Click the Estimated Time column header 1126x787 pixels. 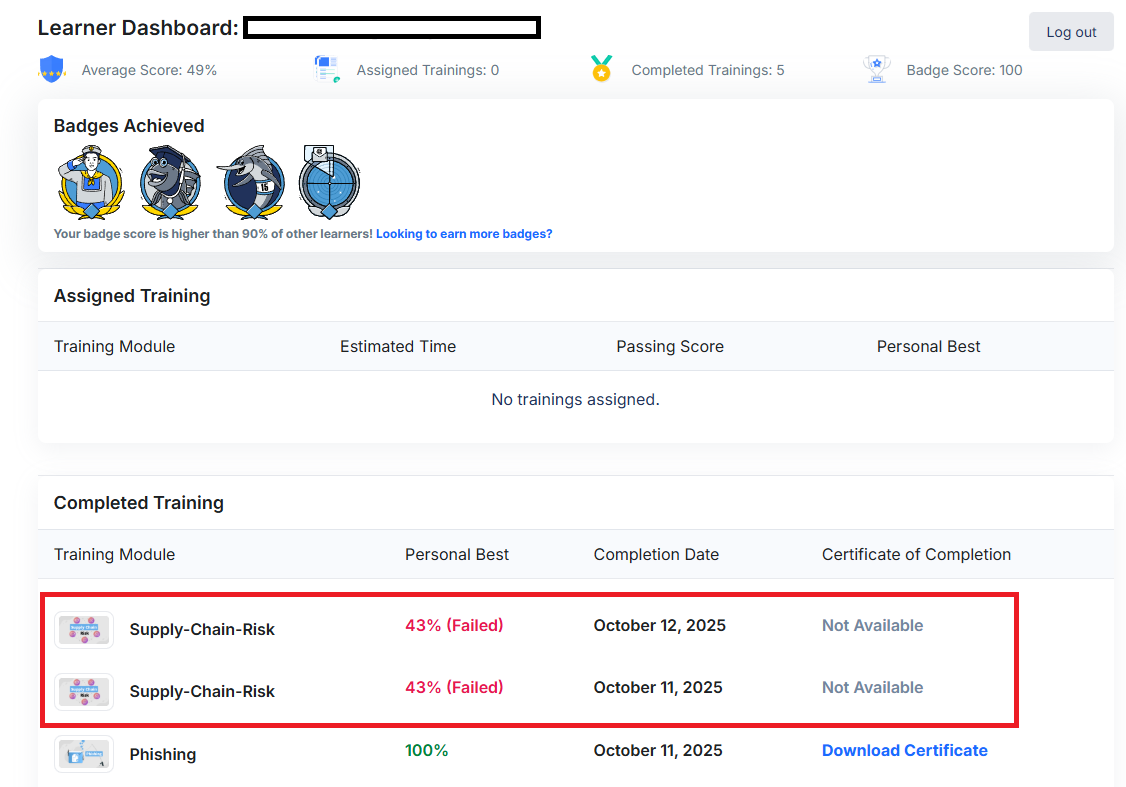pos(398,346)
